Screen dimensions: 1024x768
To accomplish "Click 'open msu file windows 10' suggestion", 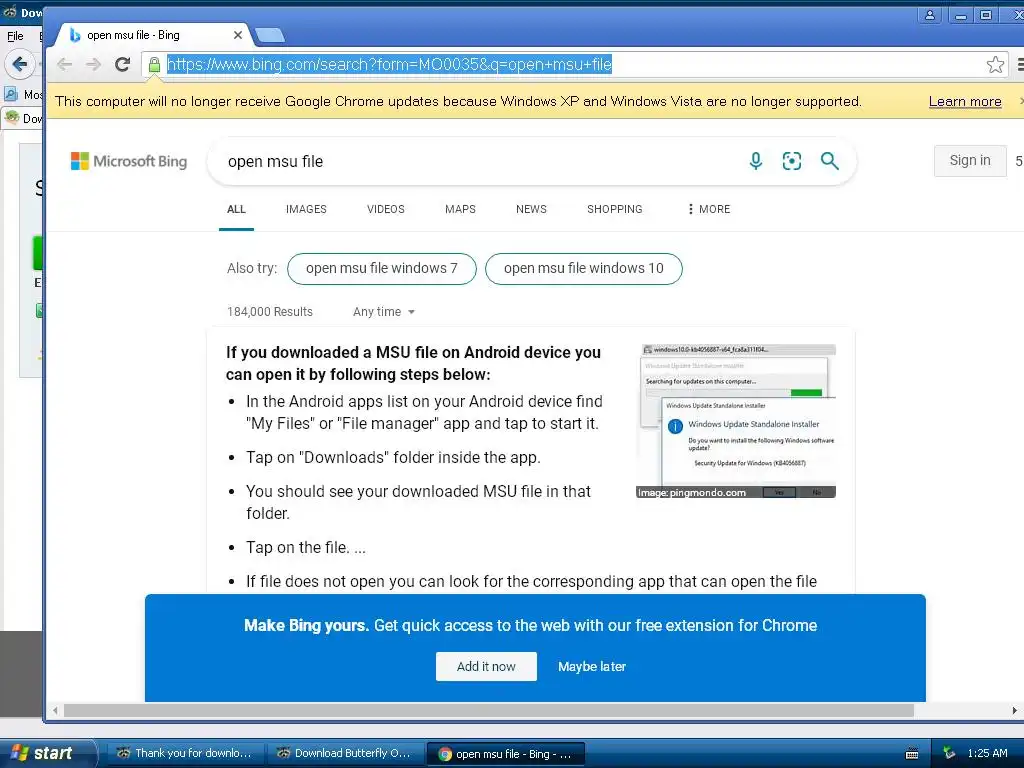I will [x=584, y=268].
